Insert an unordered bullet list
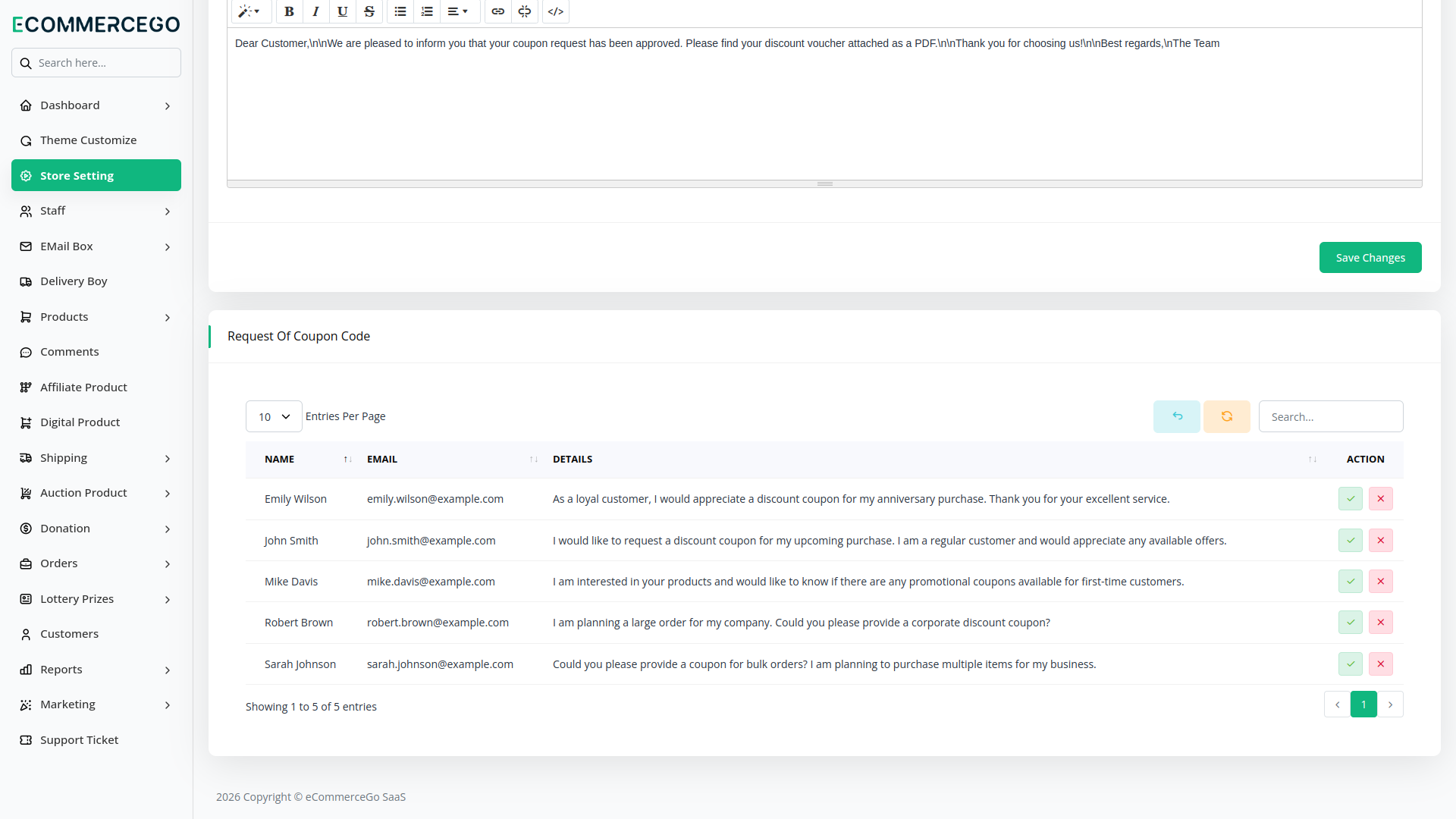Screen dimensions: 1456x819 click(400, 11)
